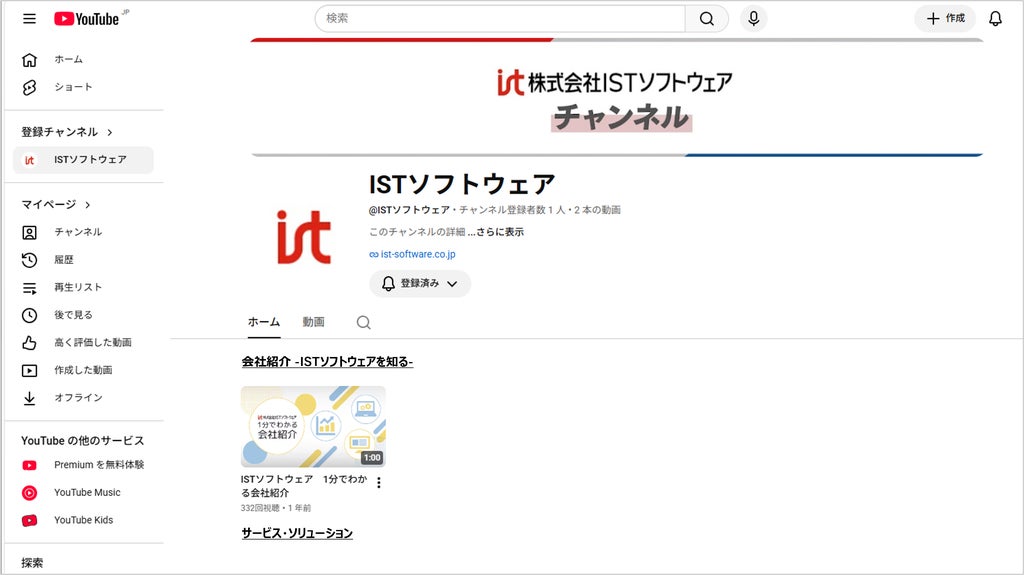Click the 作成 create button

(x=945, y=18)
